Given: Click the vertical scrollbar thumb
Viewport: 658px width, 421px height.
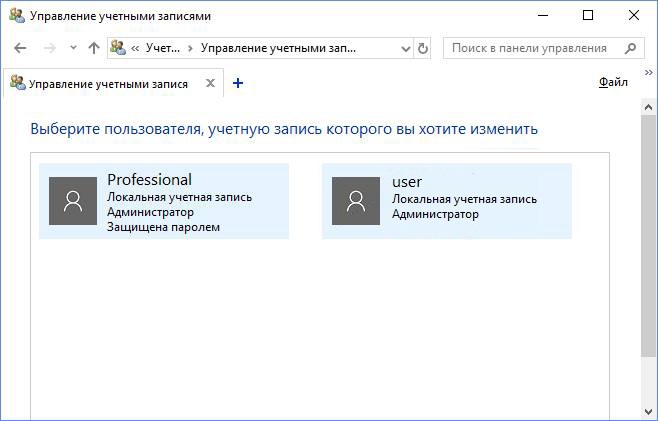Looking at the screenshot, I should (x=648, y=236).
